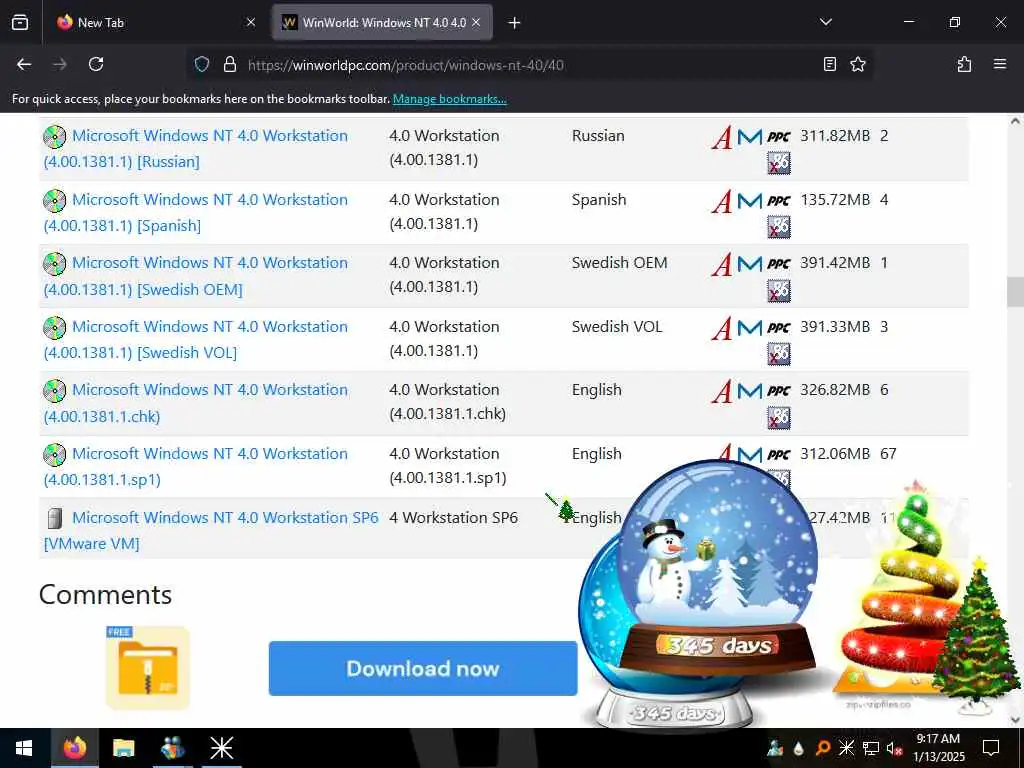Click PPC icon in Swedish OEM row
This screenshot has width=1024, height=768.
(x=778, y=264)
